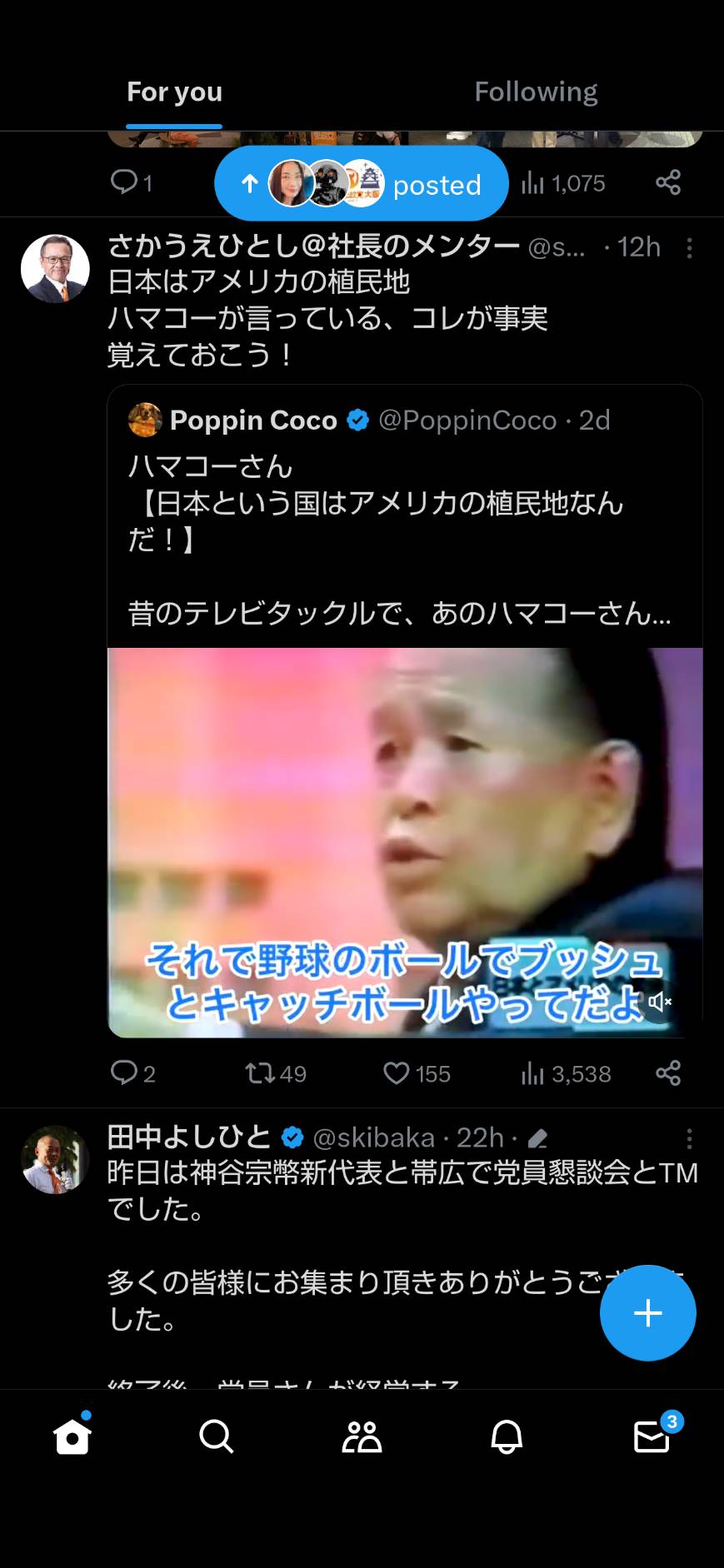View analytics showing 3,538 views

[567, 1073]
